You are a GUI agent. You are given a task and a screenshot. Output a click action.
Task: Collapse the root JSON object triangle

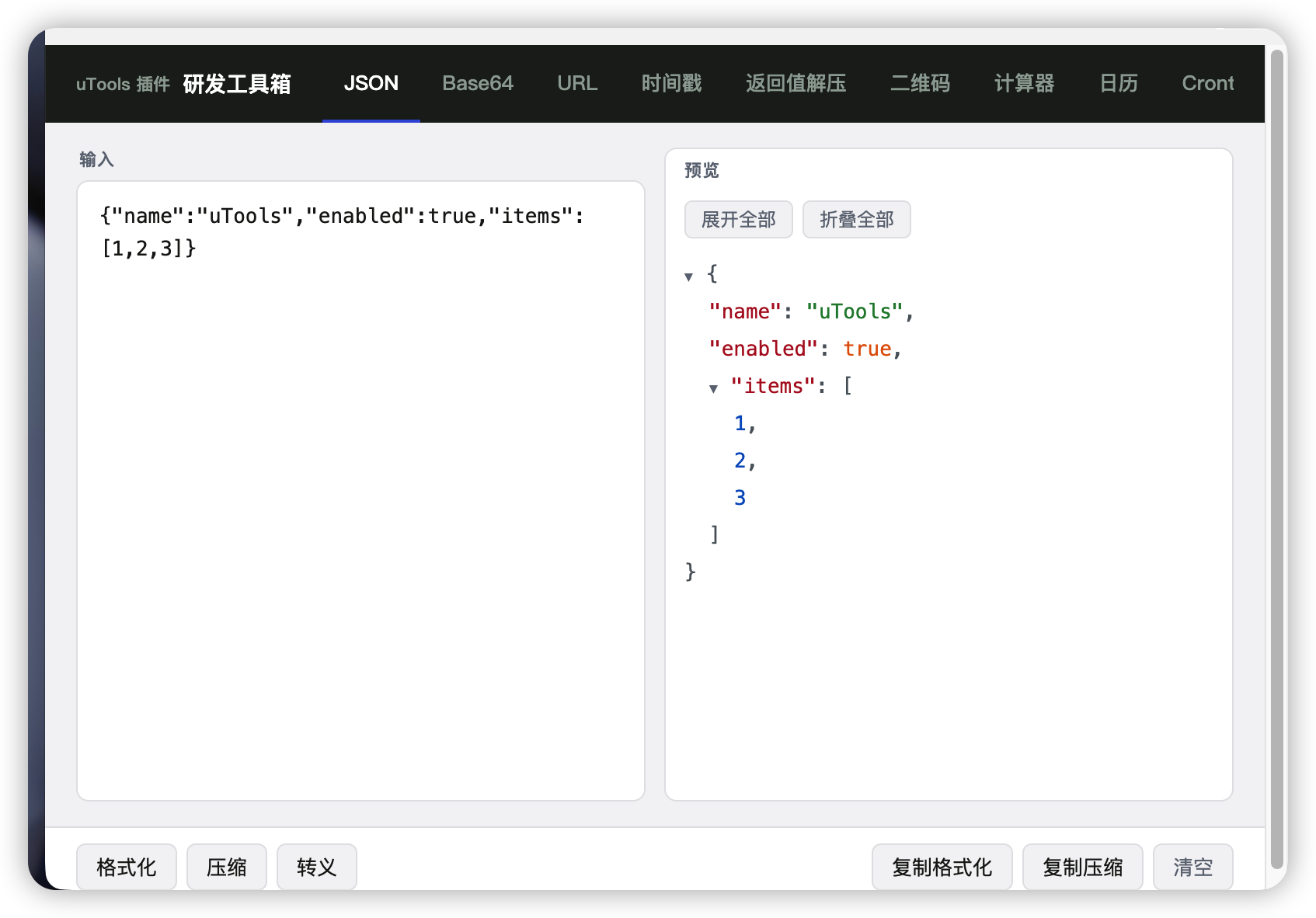(x=688, y=276)
